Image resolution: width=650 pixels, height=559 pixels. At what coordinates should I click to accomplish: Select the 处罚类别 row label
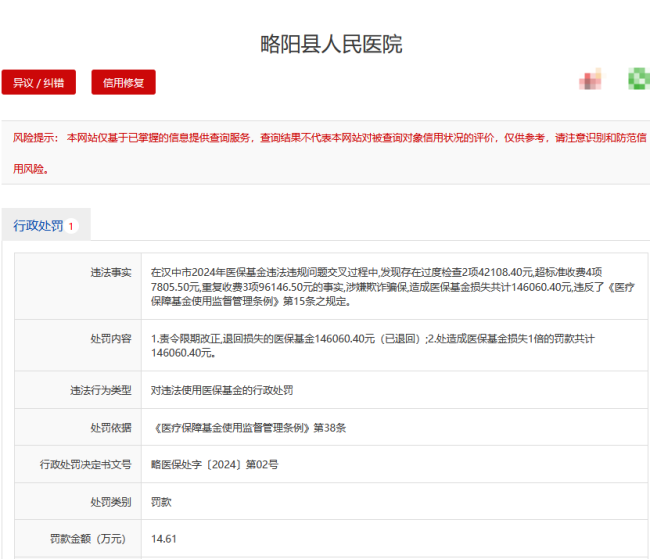(x=111, y=501)
